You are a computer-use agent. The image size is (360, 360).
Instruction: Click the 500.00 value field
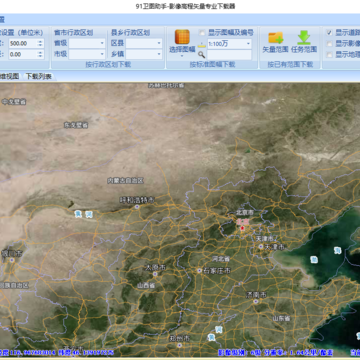(x=23, y=43)
